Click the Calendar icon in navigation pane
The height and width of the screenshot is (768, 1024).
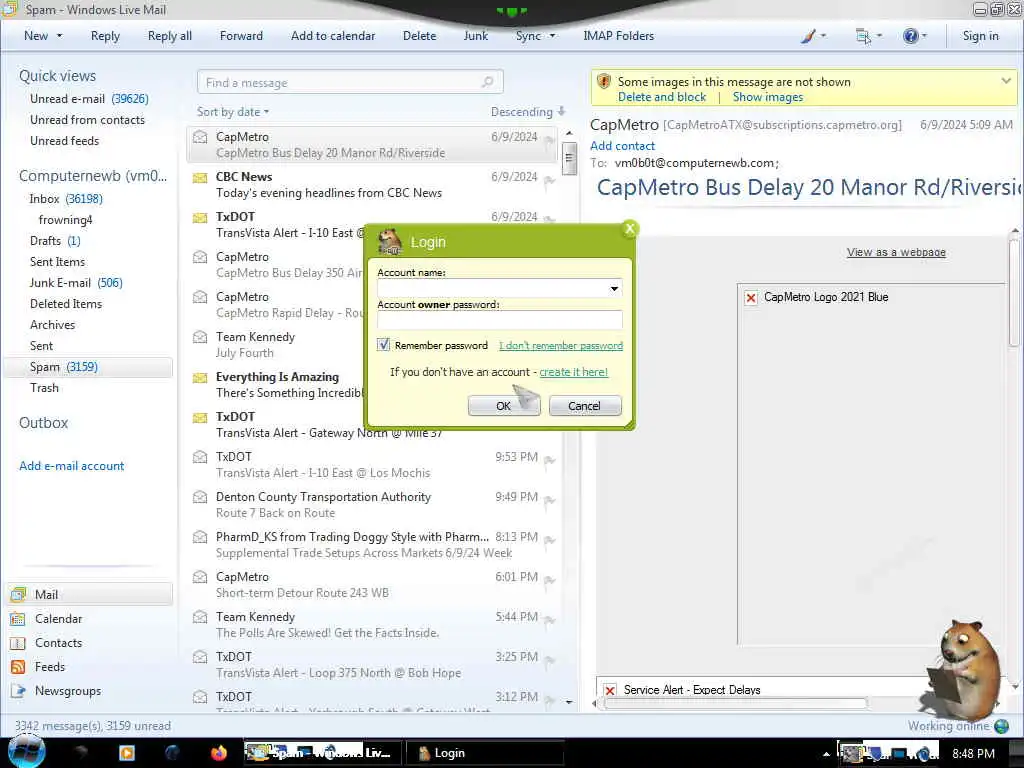(x=18, y=619)
